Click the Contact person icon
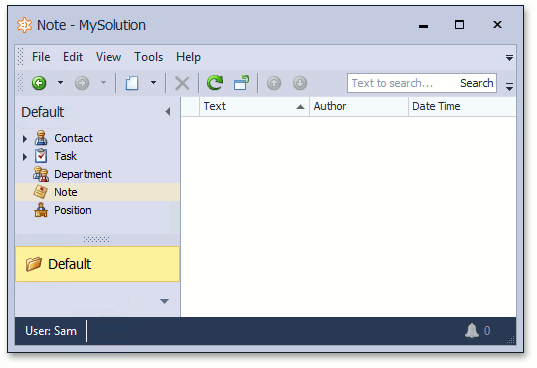 41,138
